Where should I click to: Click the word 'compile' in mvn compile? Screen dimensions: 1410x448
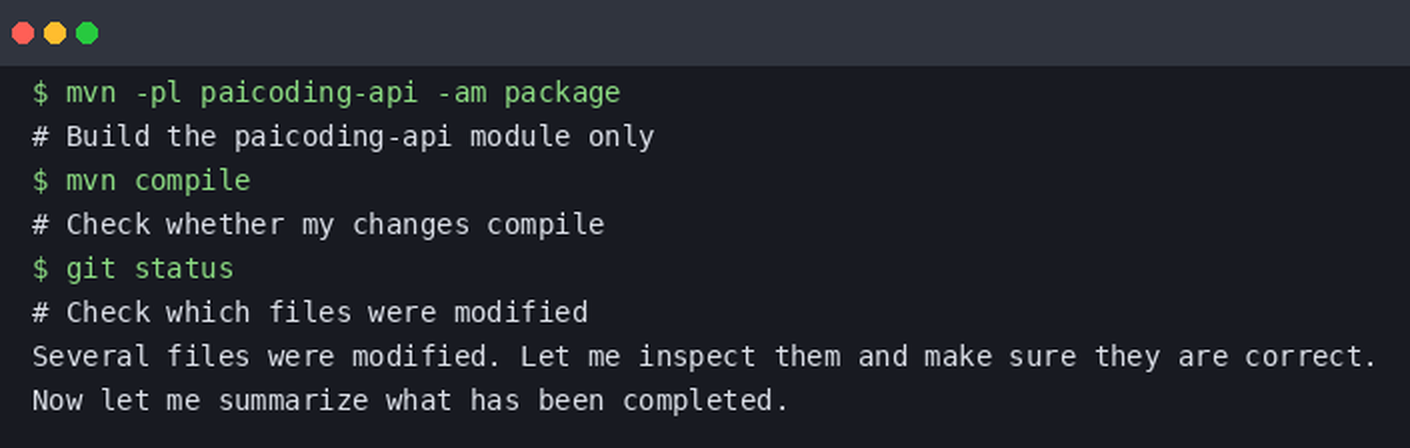[192, 182]
